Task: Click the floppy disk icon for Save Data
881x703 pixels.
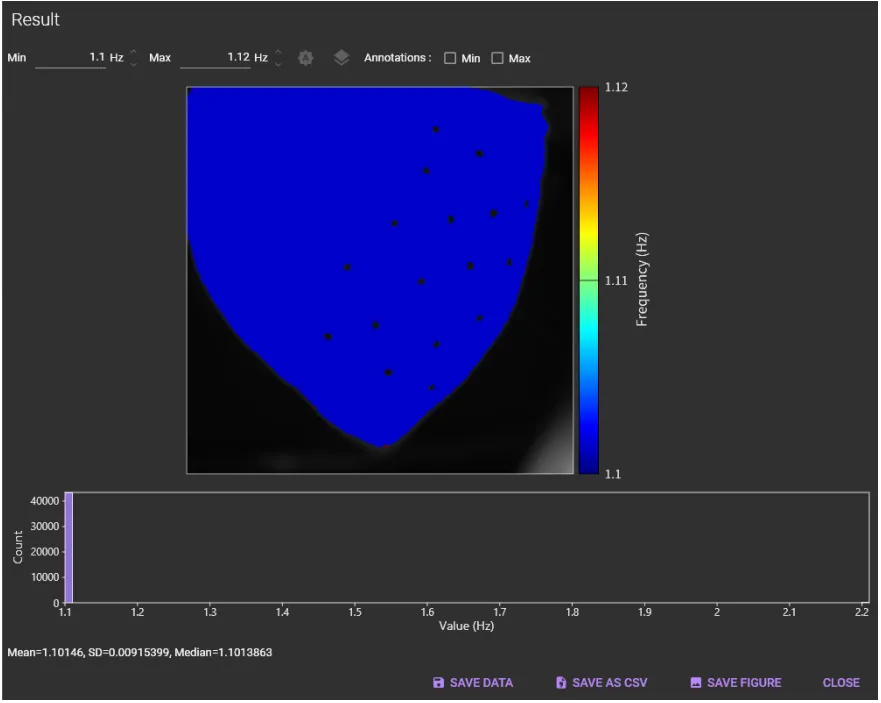Action: tap(438, 683)
